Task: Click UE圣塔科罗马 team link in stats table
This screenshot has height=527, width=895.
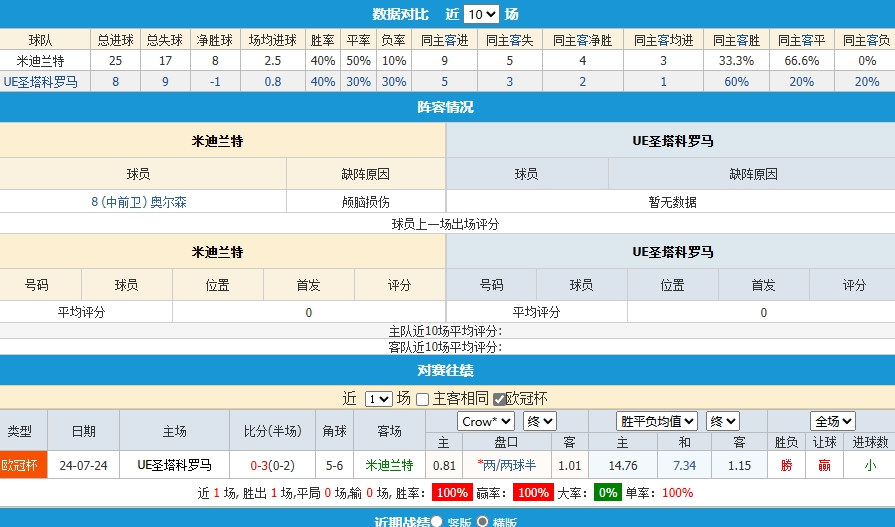Action: (x=41, y=81)
